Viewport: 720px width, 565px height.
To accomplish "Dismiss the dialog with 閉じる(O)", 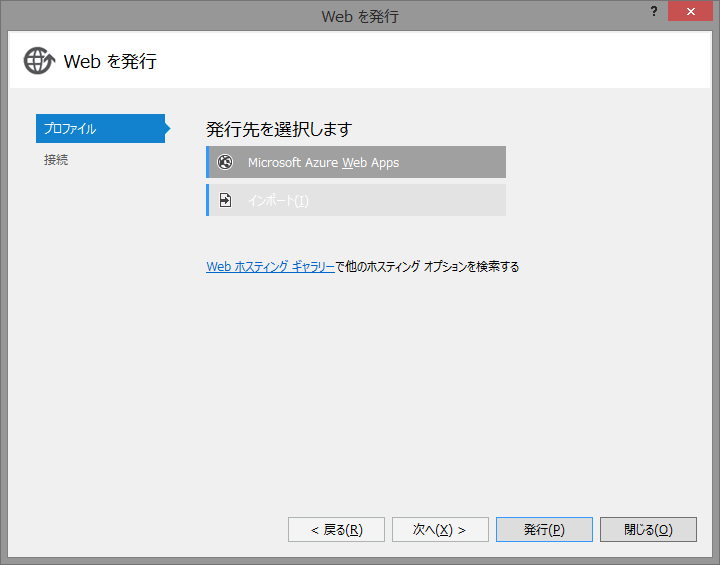I will (648, 530).
